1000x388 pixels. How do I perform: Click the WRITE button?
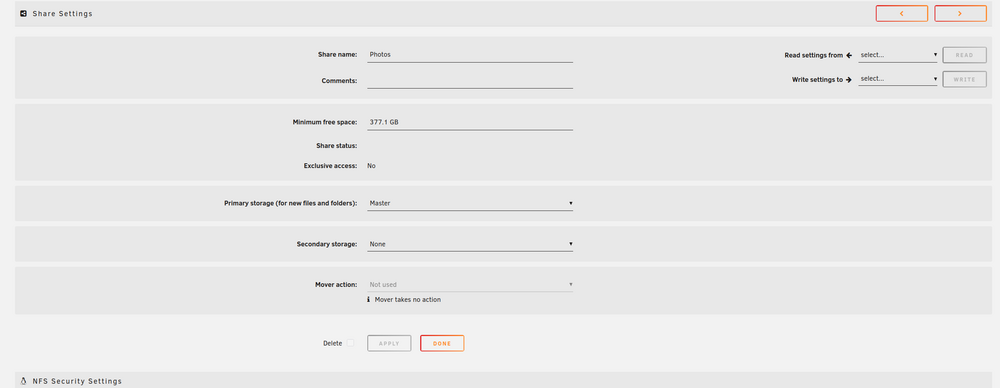pos(964,79)
